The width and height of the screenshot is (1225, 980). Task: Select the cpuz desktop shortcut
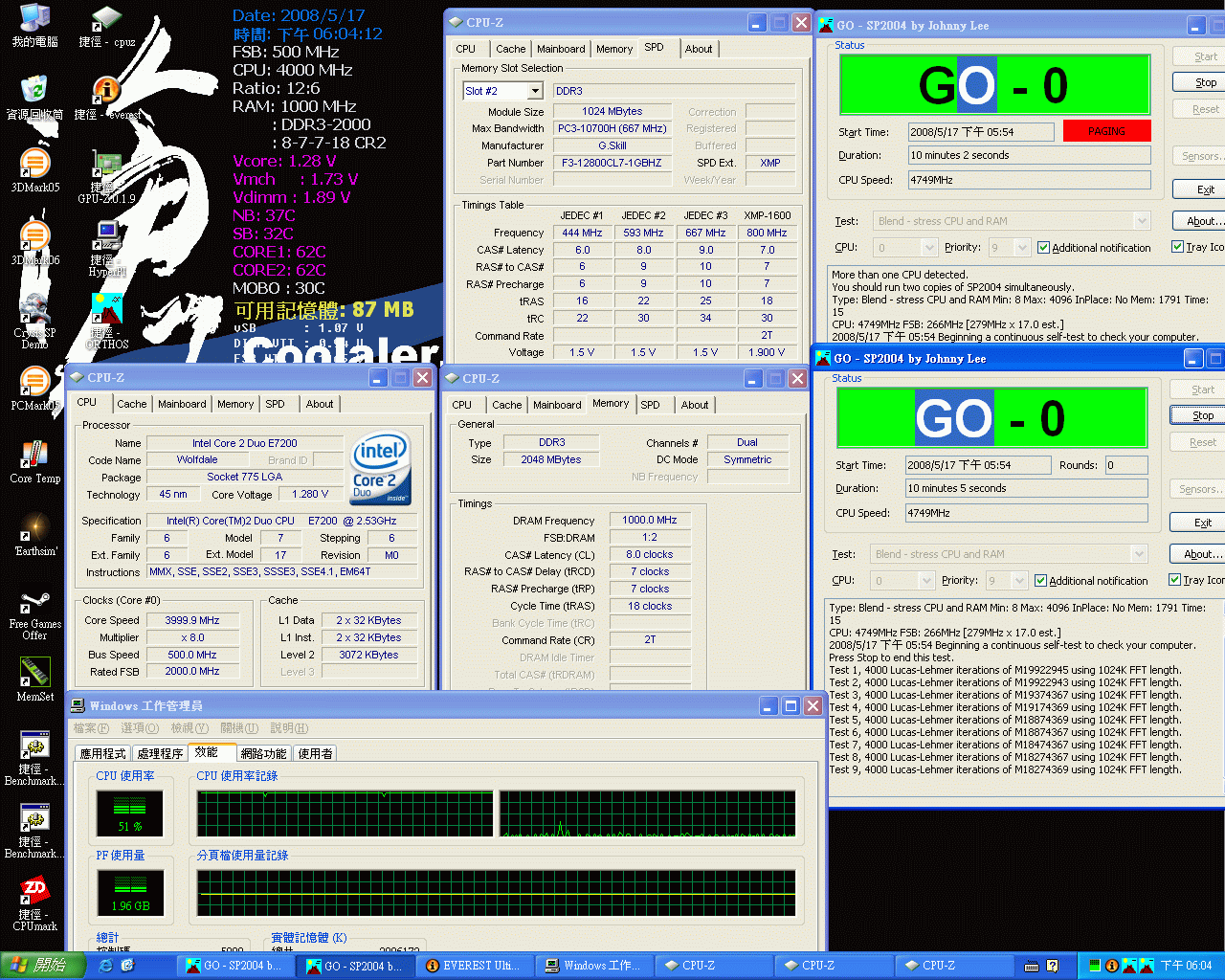106,25
